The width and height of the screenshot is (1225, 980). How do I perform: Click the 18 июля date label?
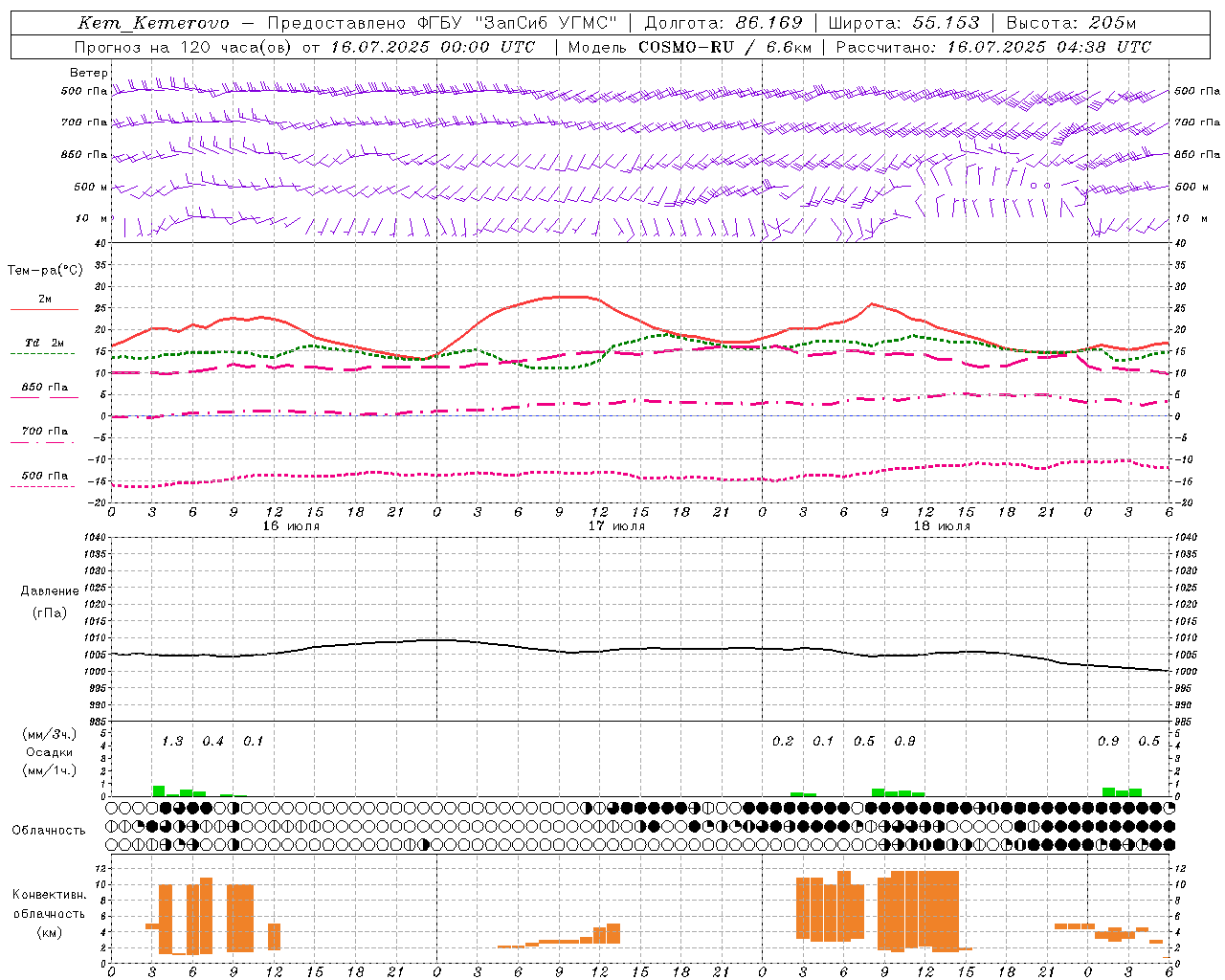point(942,526)
